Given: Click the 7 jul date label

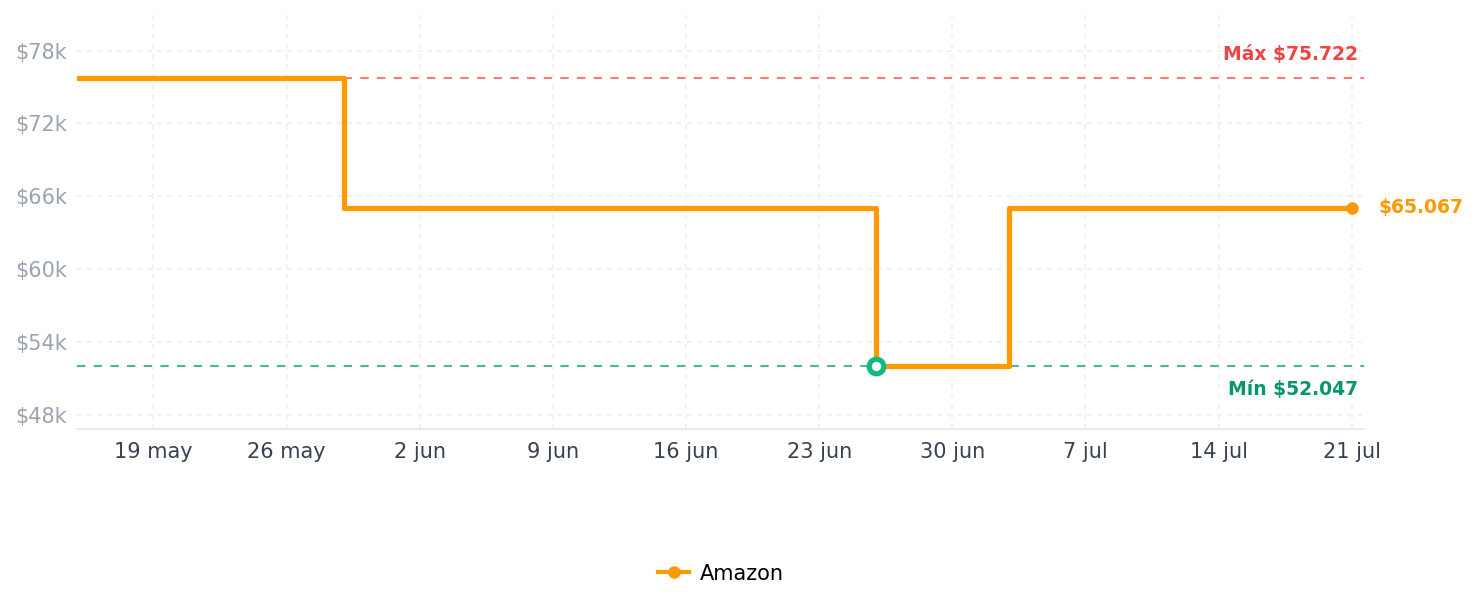Looking at the screenshot, I should click(x=1085, y=451).
